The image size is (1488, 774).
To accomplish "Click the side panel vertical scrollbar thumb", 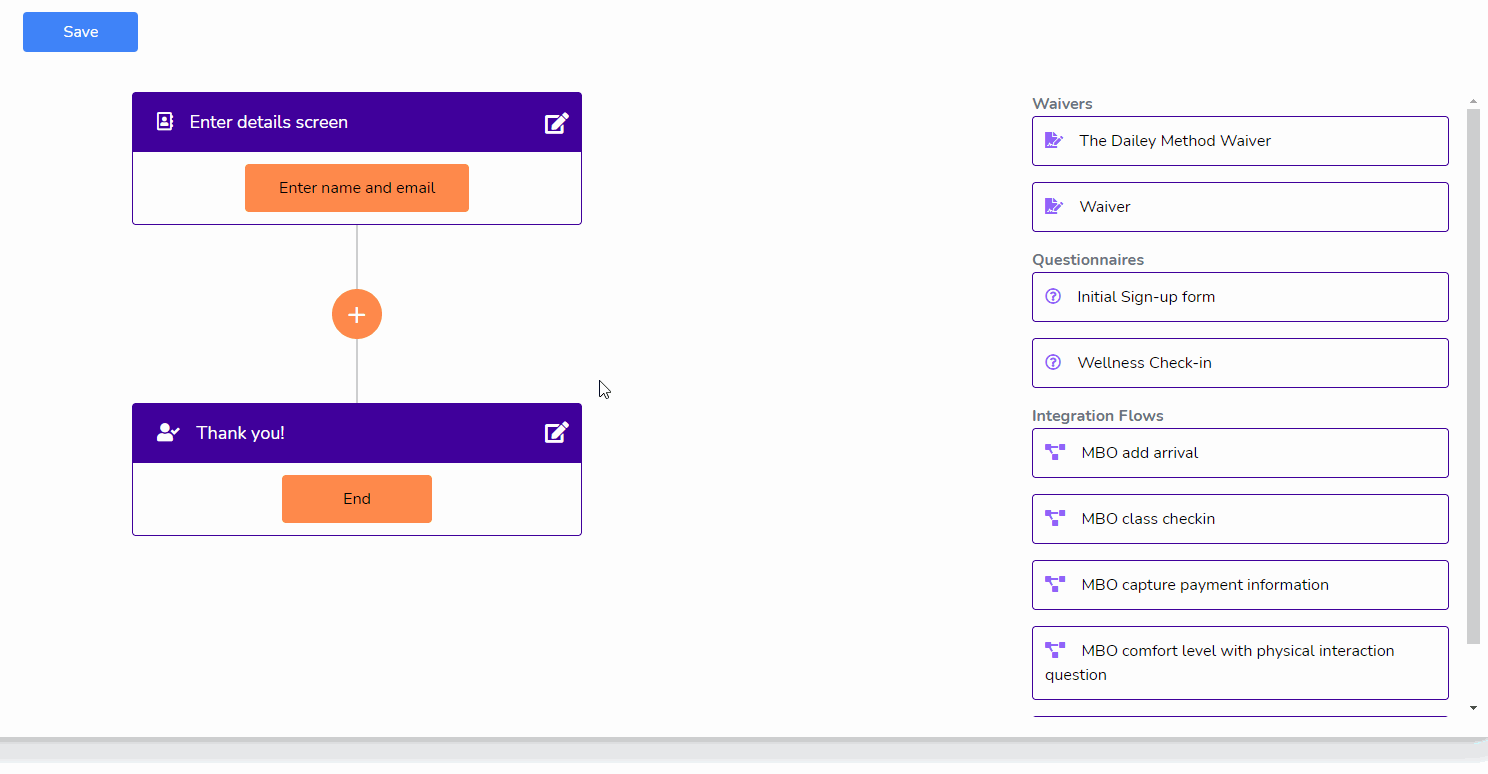I will (x=1473, y=375).
